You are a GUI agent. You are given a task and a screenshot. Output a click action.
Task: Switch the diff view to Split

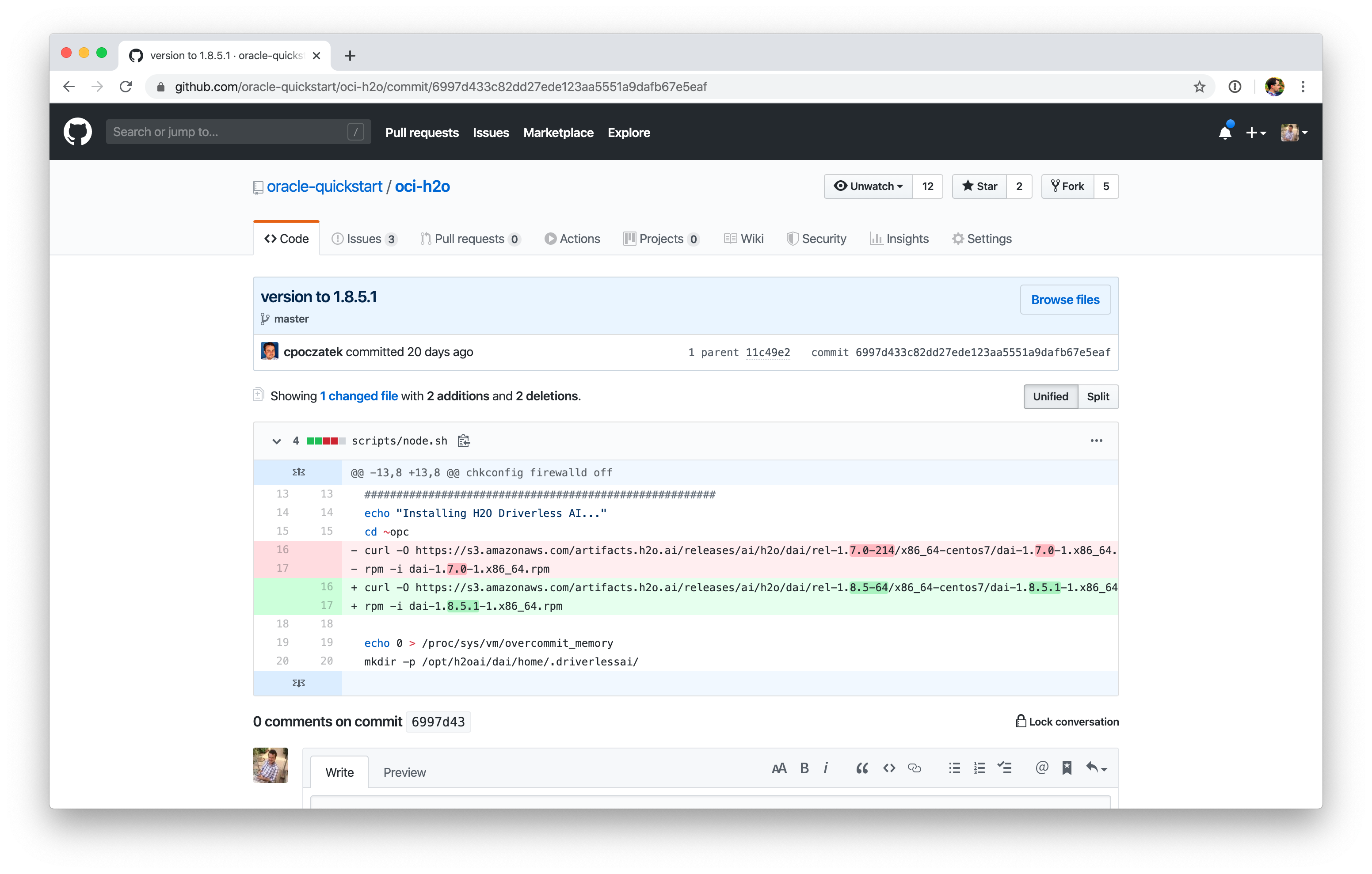pos(1098,396)
